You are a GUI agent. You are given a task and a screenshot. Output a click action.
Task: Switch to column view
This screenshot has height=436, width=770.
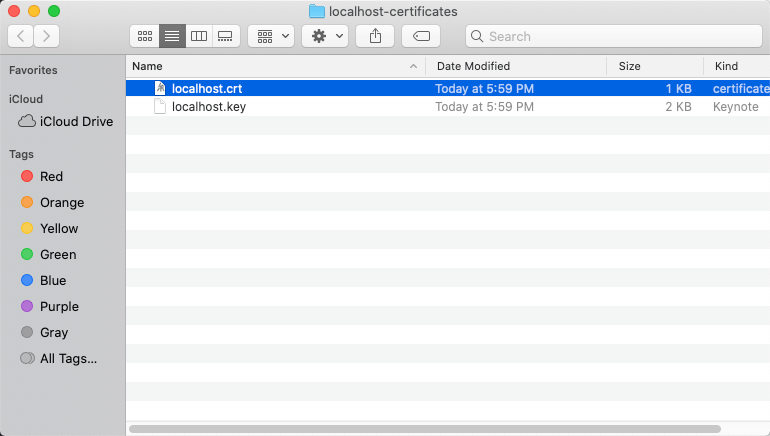(x=199, y=36)
